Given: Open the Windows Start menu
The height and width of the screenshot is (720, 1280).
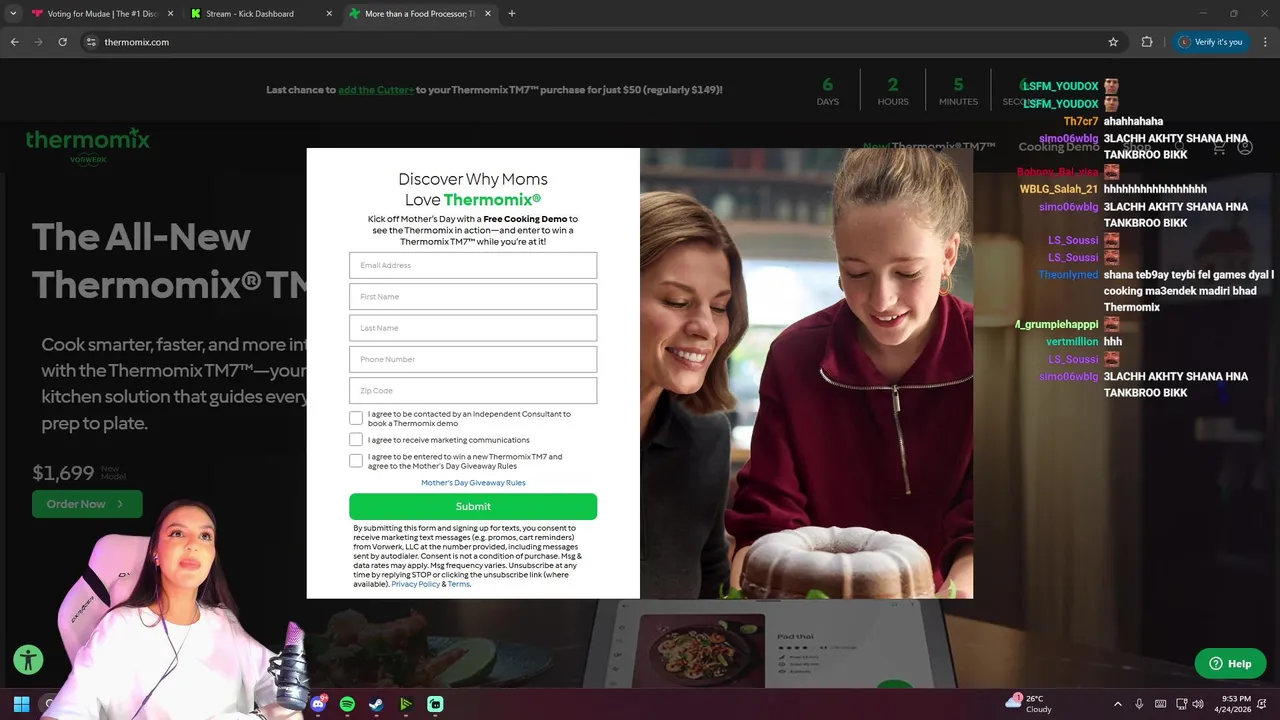Looking at the screenshot, I should pyautogui.click(x=21, y=704).
